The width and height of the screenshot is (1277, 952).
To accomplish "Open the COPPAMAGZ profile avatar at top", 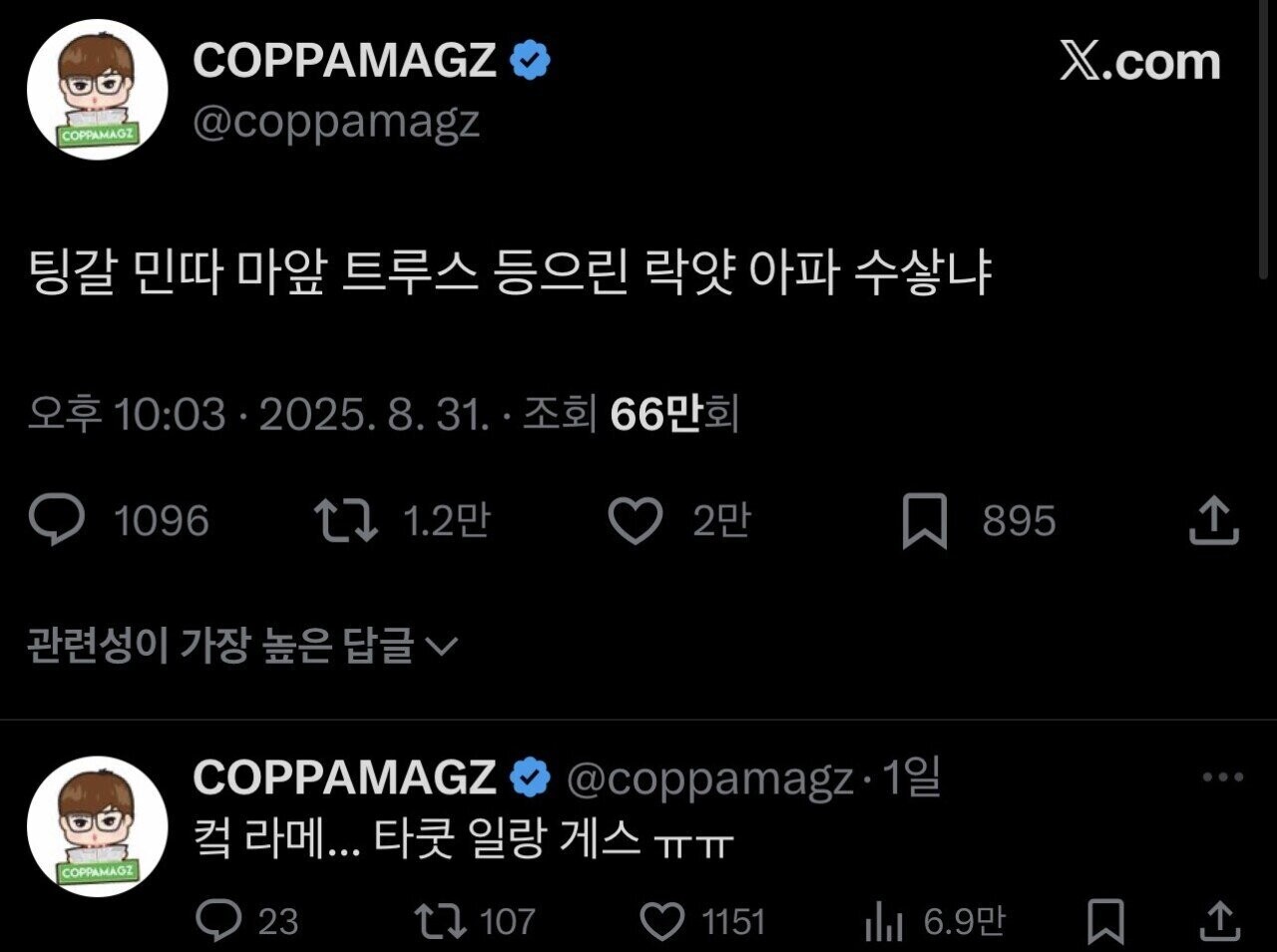I will pyautogui.click(x=97, y=90).
